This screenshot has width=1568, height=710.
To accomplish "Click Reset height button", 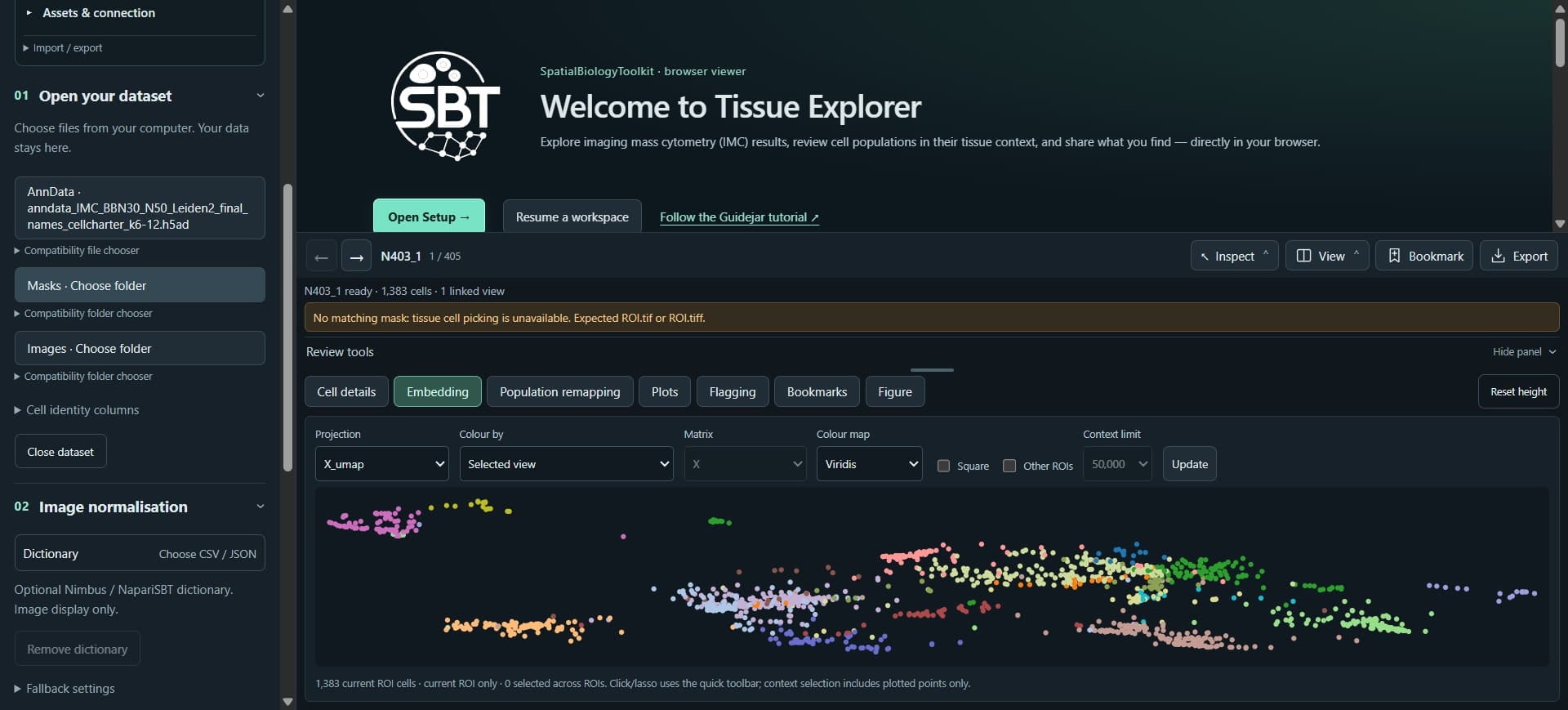I will 1518,392.
